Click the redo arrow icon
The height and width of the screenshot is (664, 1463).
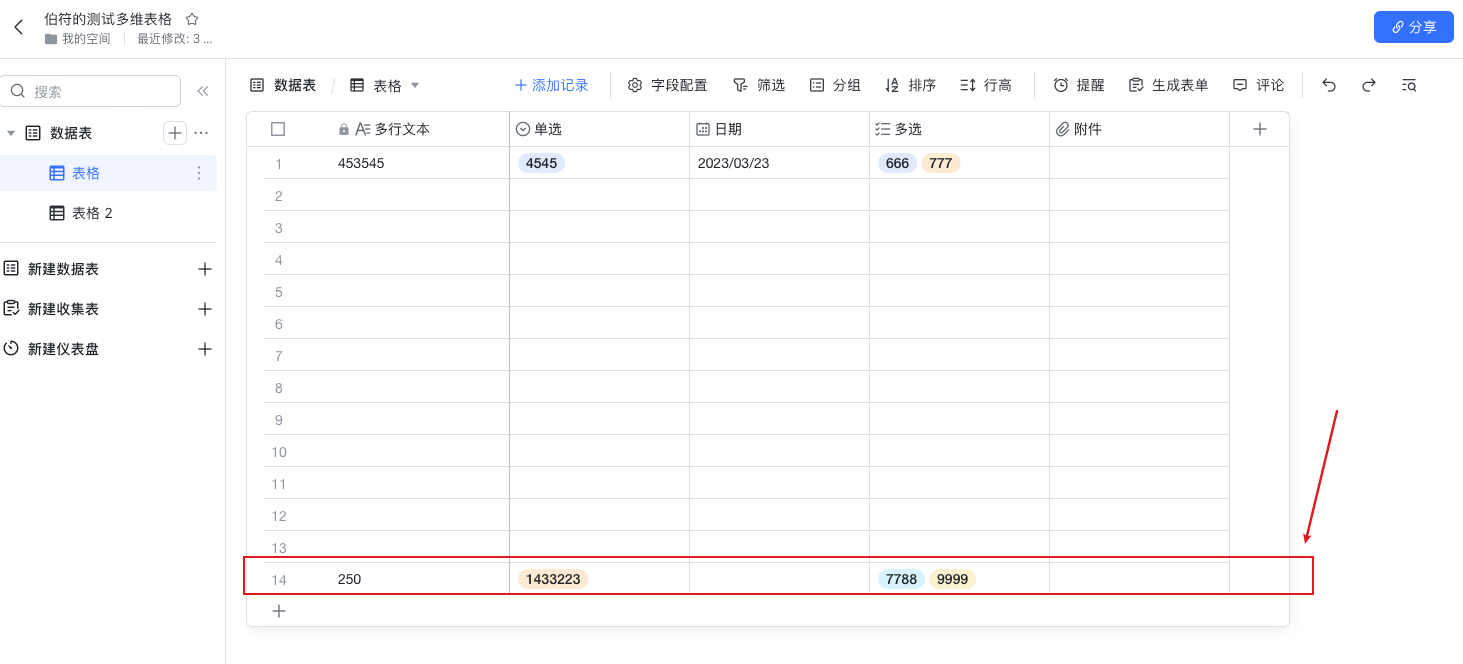tap(1369, 85)
